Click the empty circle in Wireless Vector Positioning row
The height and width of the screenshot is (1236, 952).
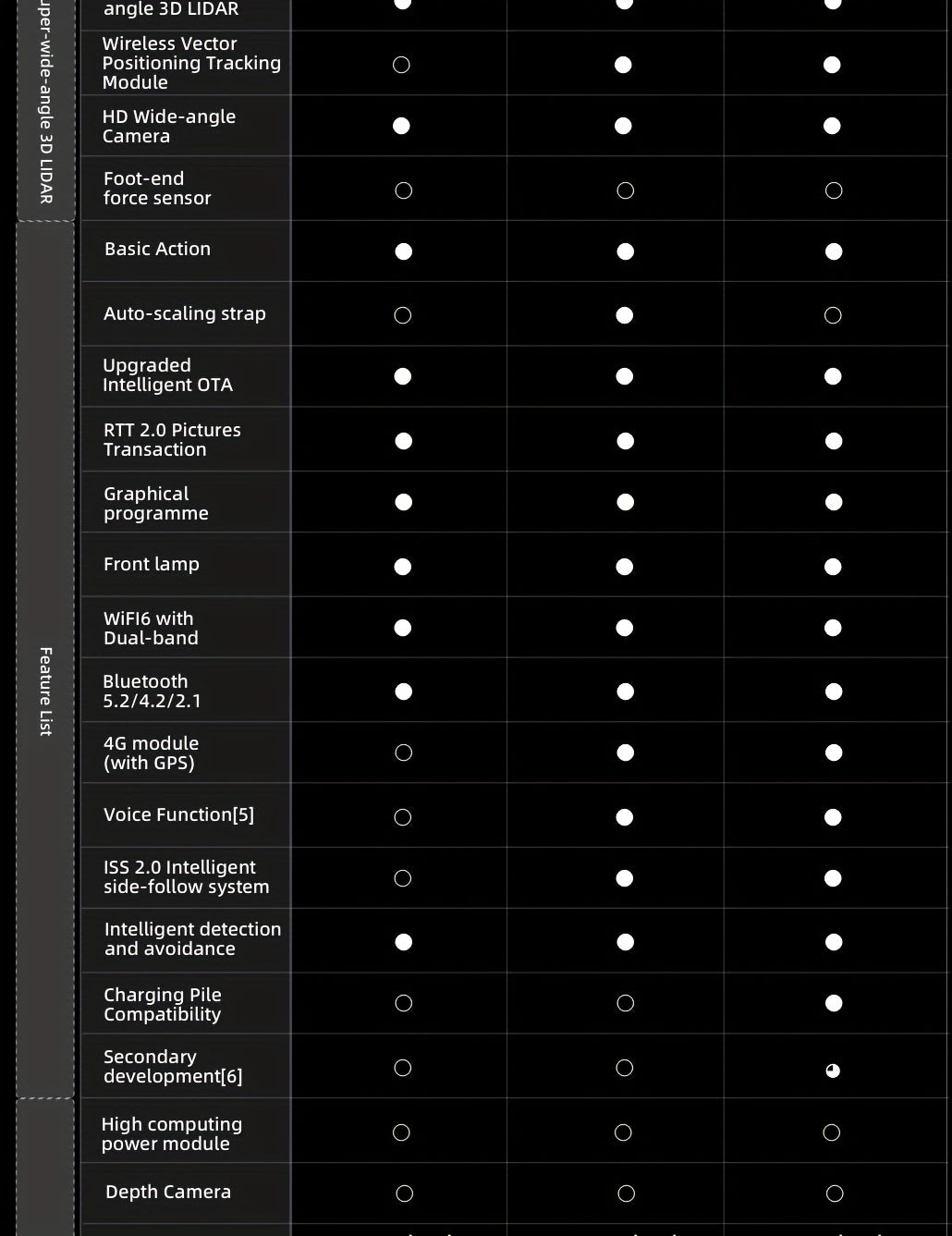401,65
